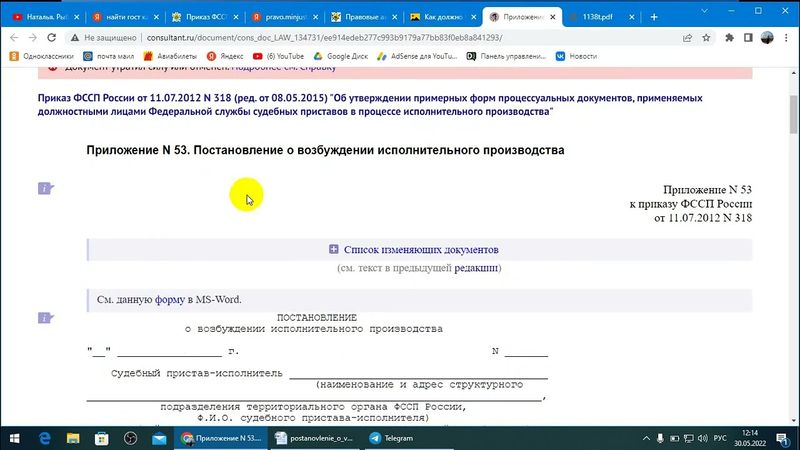Open Microsoft Store from the taskbar
Image resolution: width=800 pixels, height=450 pixels.
[102, 438]
